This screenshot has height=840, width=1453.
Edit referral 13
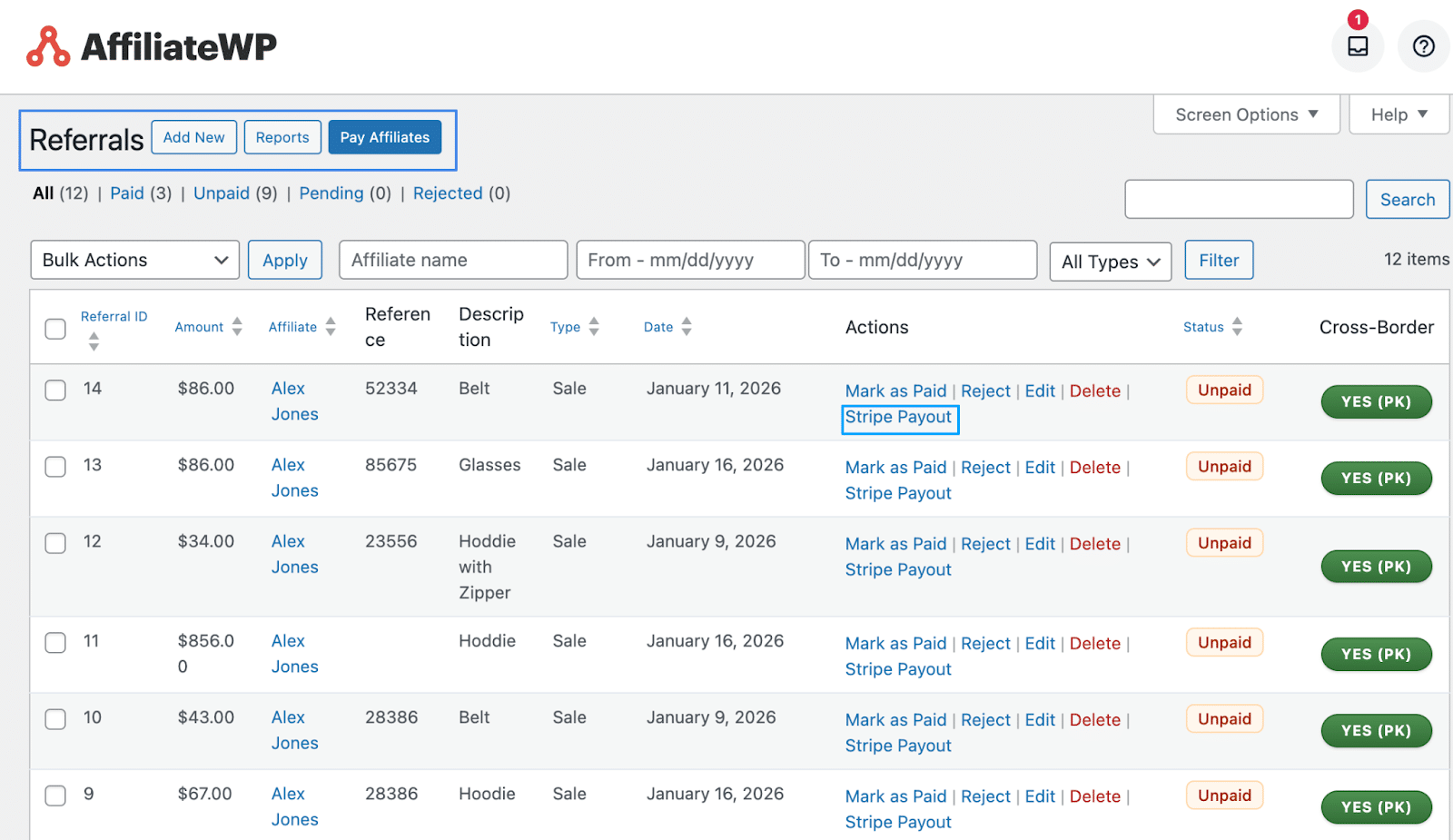pos(1040,468)
